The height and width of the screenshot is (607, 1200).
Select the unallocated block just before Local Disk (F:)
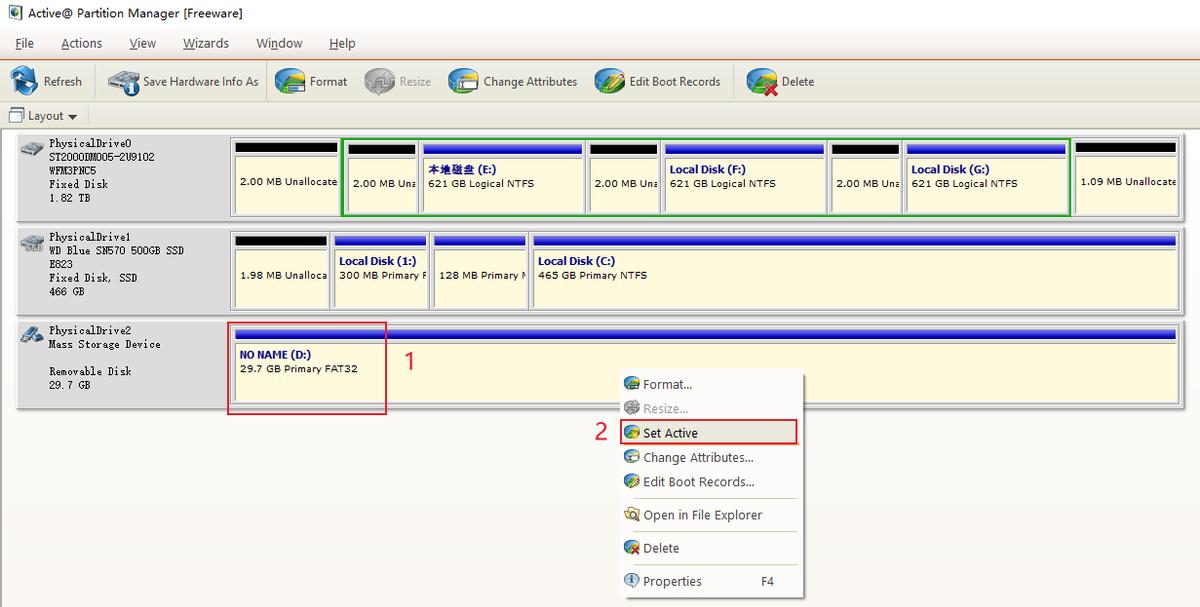624,177
